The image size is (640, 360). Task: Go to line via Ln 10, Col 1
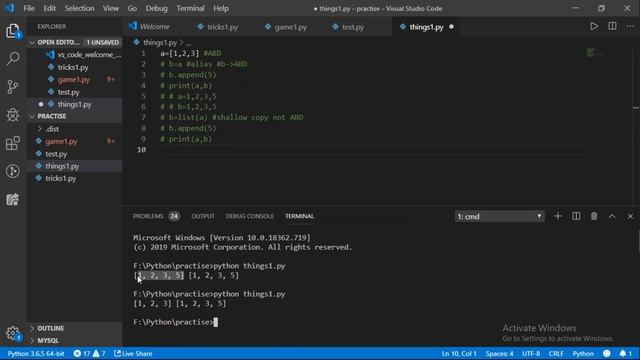(459, 353)
